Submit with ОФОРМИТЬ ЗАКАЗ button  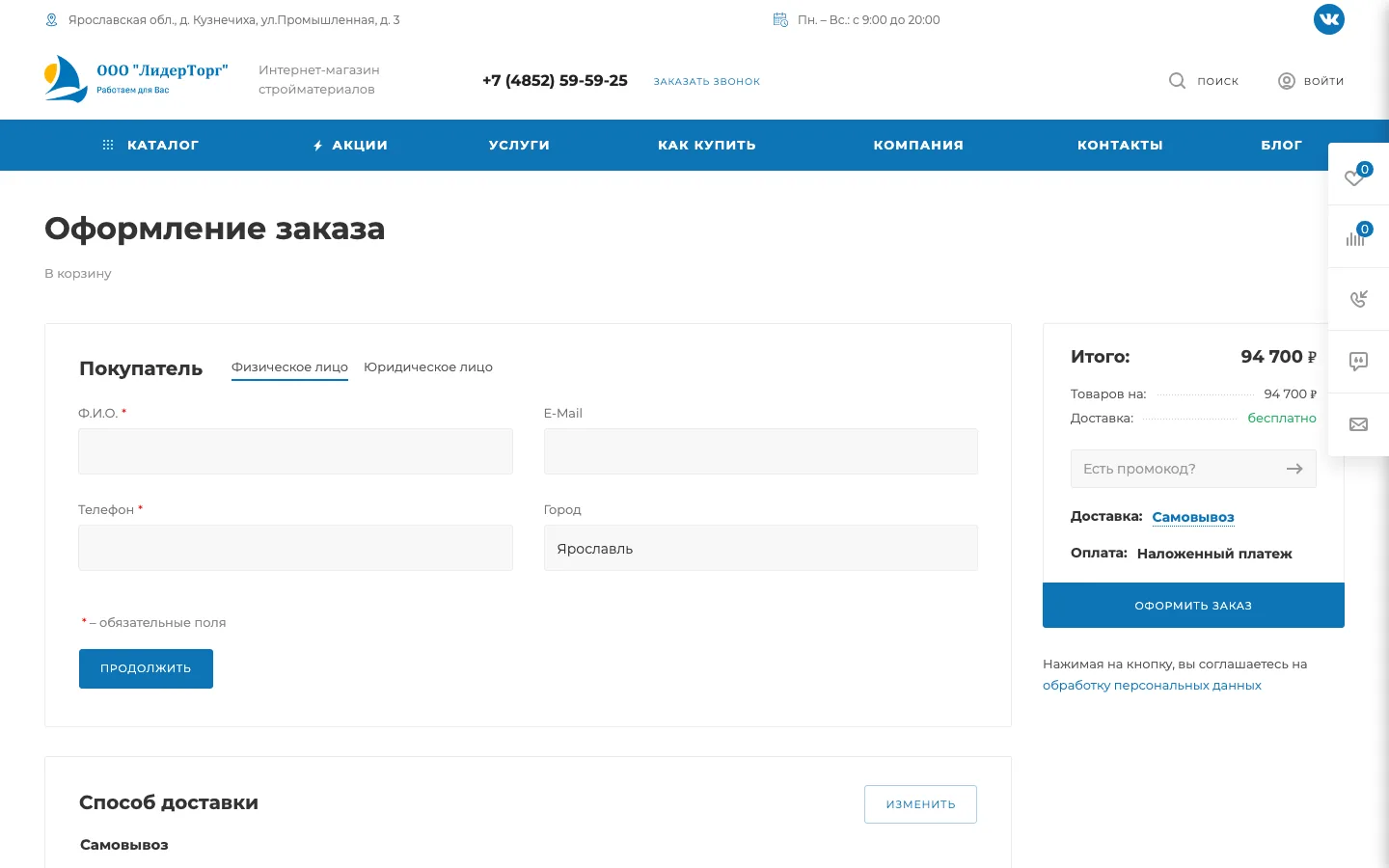point(1193,606)
